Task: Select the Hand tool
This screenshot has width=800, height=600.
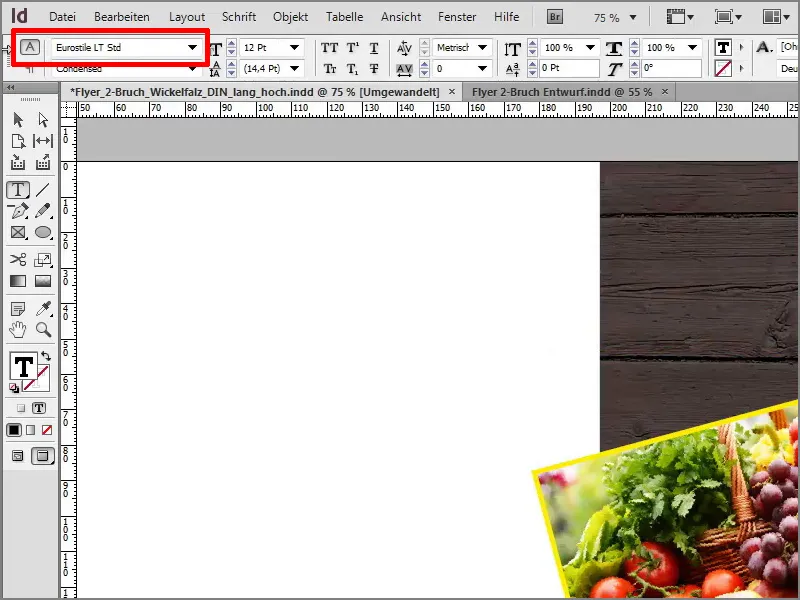Action: tap(18, 330)
